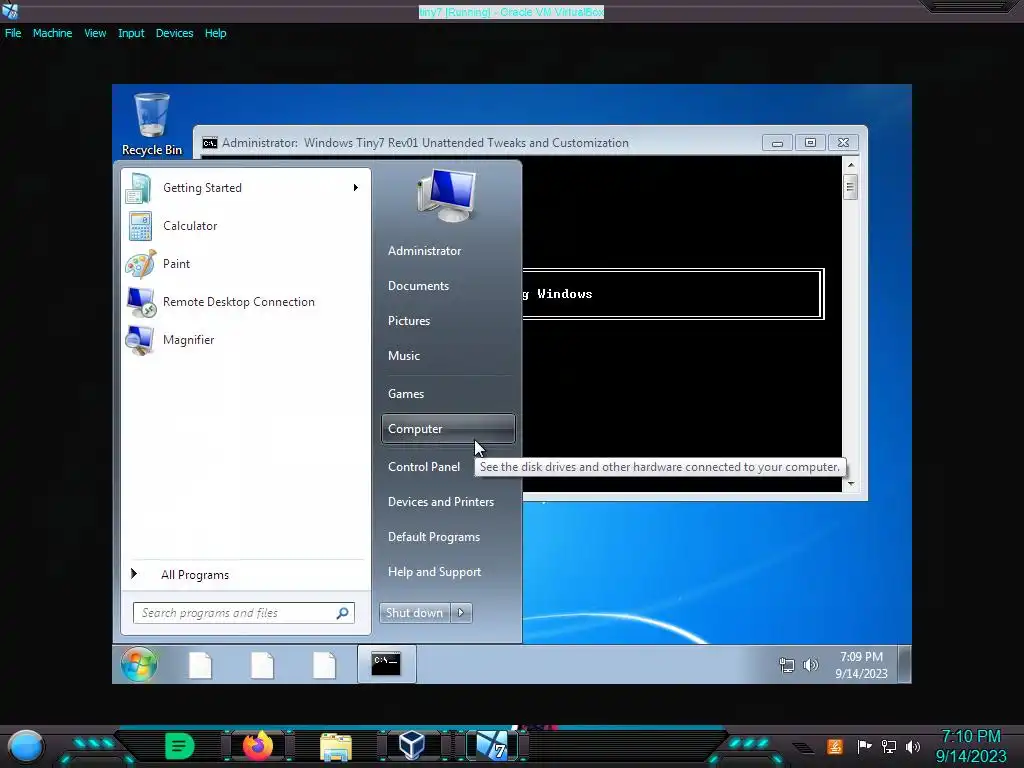Open the VirtualBox View menu
This screenshot has width=1024, height=768.
pos(95,33)
